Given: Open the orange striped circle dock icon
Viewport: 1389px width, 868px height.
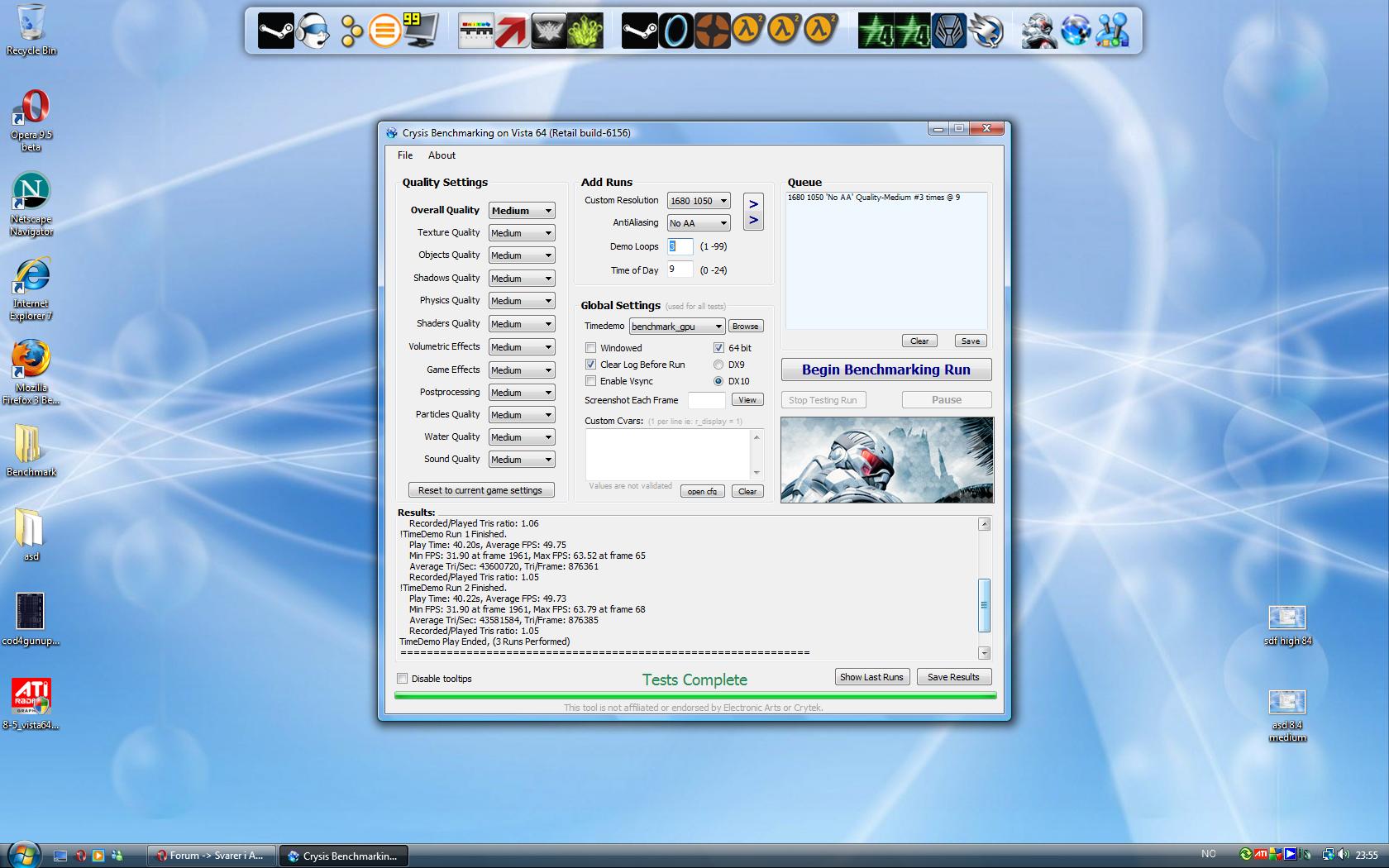Looking at the screenshot, I should [384, 31].
